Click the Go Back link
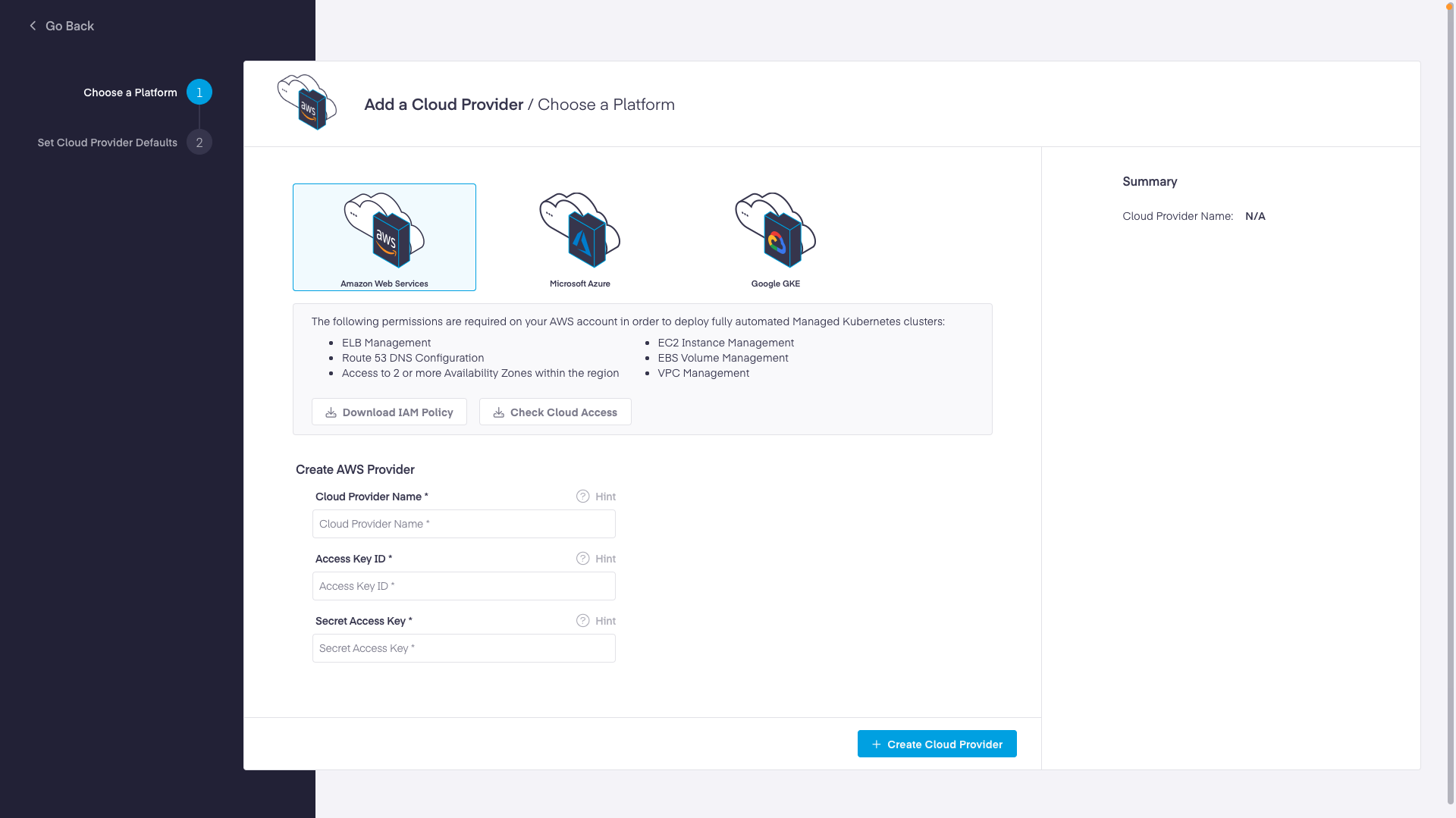The height and width of the screenshot is (818, 1456). tap(69, 25)
